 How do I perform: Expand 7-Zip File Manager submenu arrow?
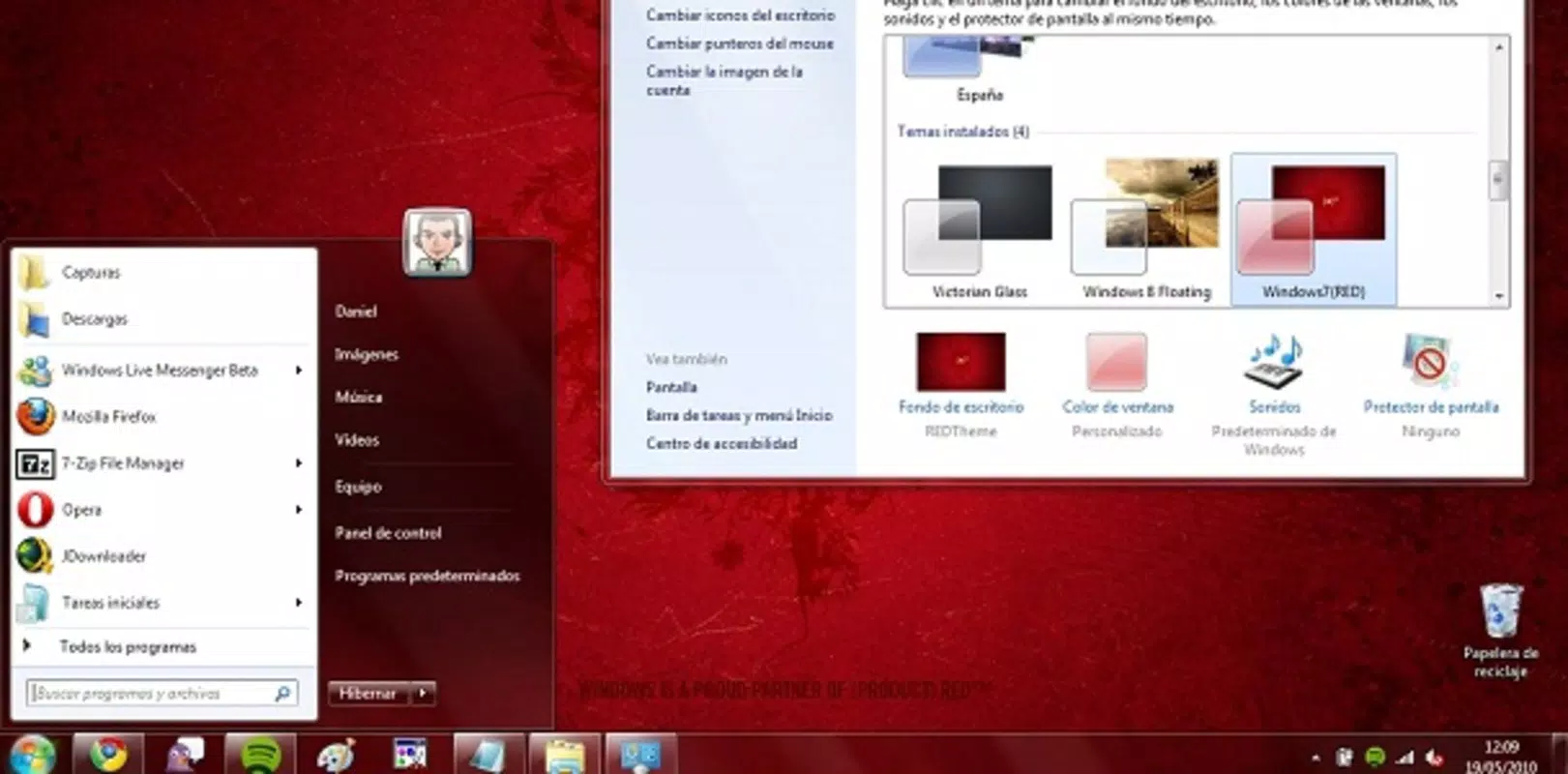pos(299,463)
